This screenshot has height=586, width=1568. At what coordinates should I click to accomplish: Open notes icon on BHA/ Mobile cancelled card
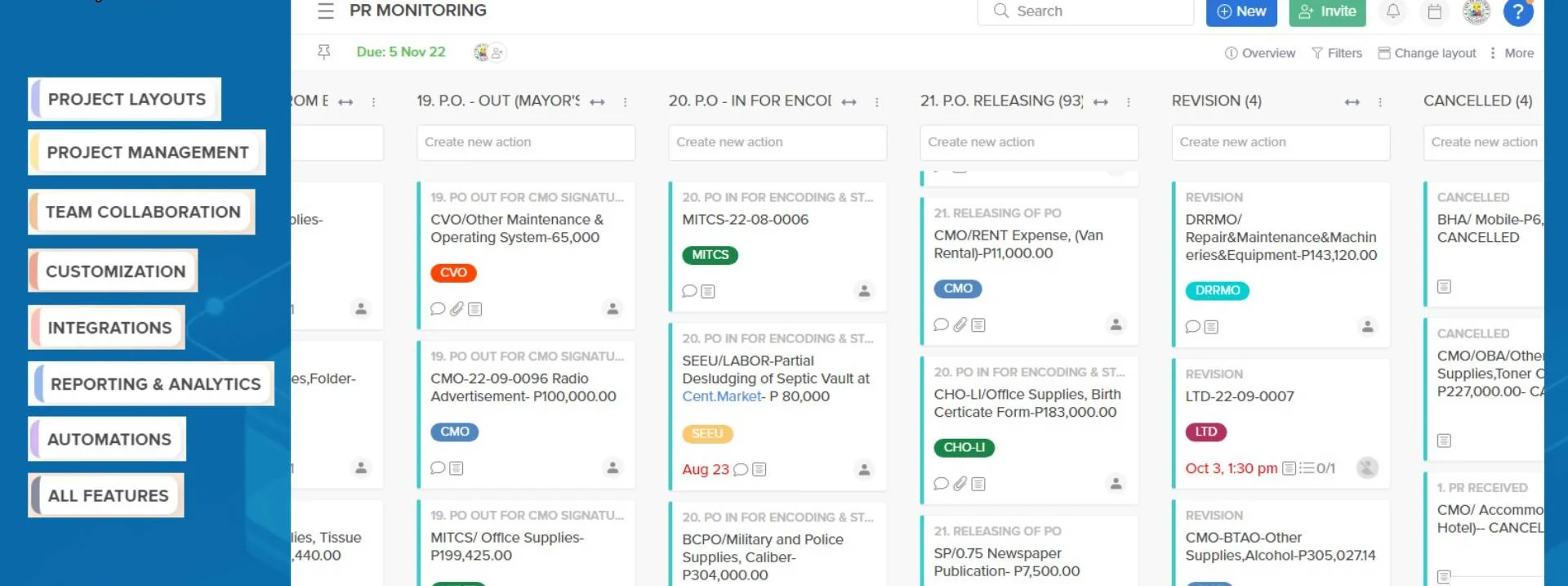pyautogui.click(x=1444, y=287)
